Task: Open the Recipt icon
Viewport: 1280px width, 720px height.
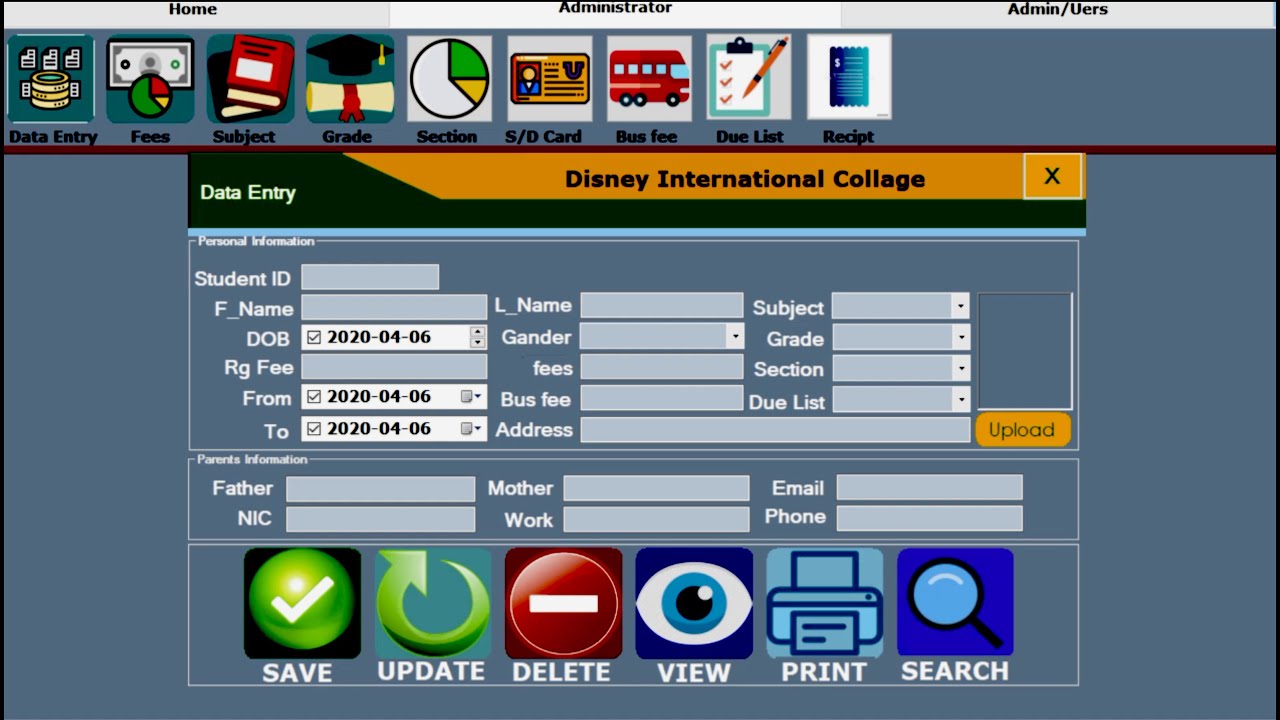Action: 849,78
